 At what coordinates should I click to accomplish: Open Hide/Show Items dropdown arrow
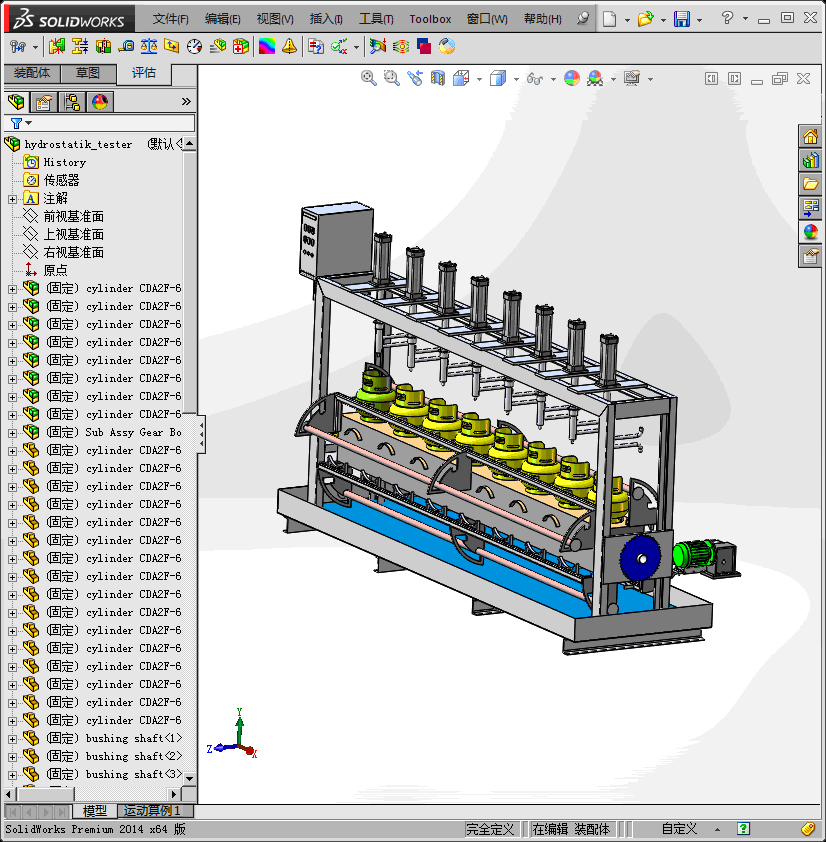(x=553, y=79)
